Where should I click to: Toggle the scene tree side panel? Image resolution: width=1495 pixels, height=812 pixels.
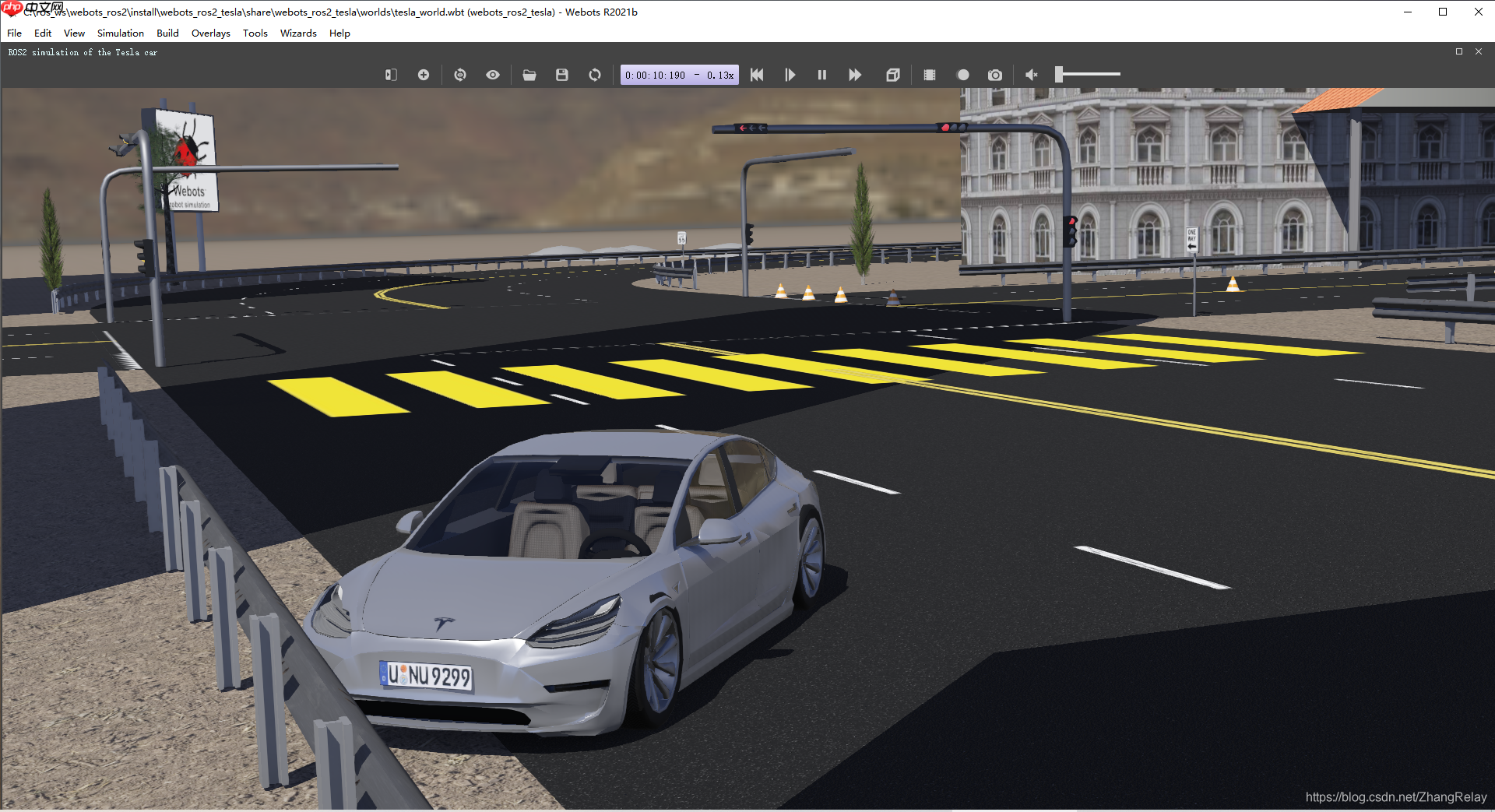[391, 75]
